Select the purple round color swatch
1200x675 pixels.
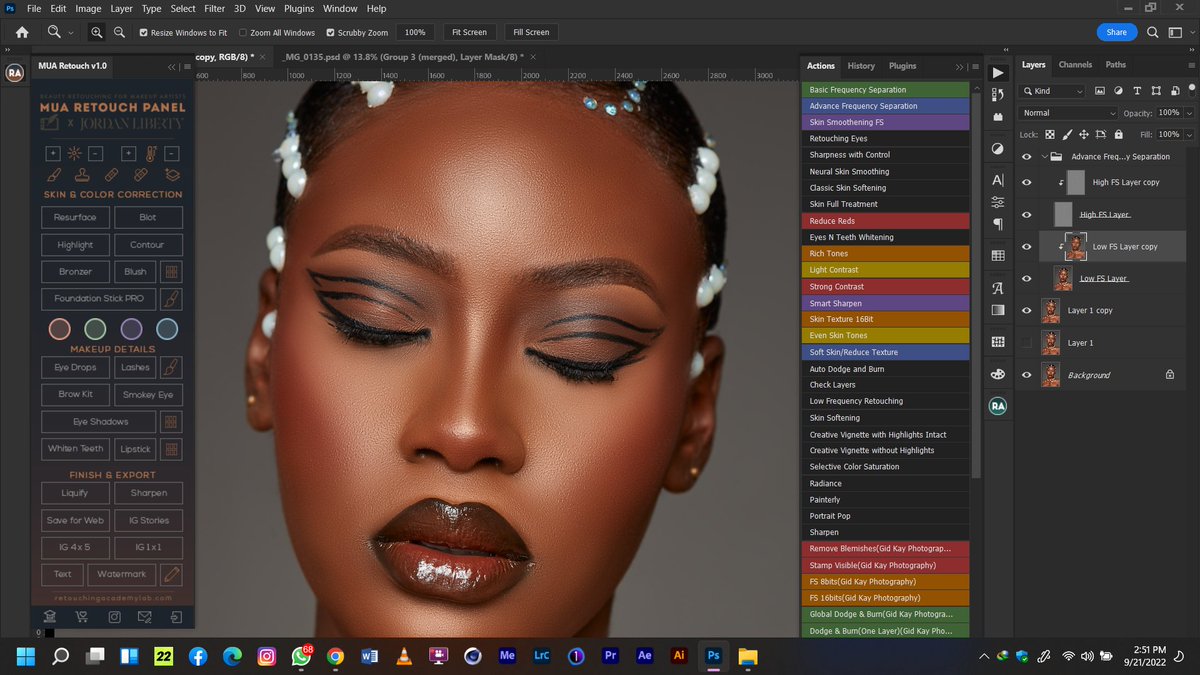131,328
